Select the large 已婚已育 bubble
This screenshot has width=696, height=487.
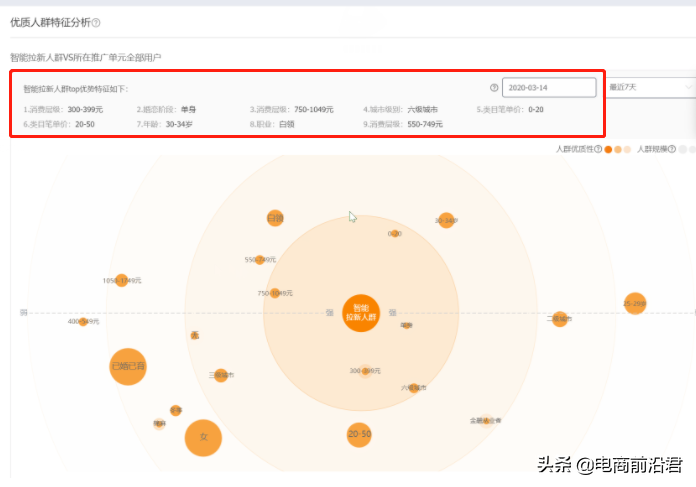128,367
